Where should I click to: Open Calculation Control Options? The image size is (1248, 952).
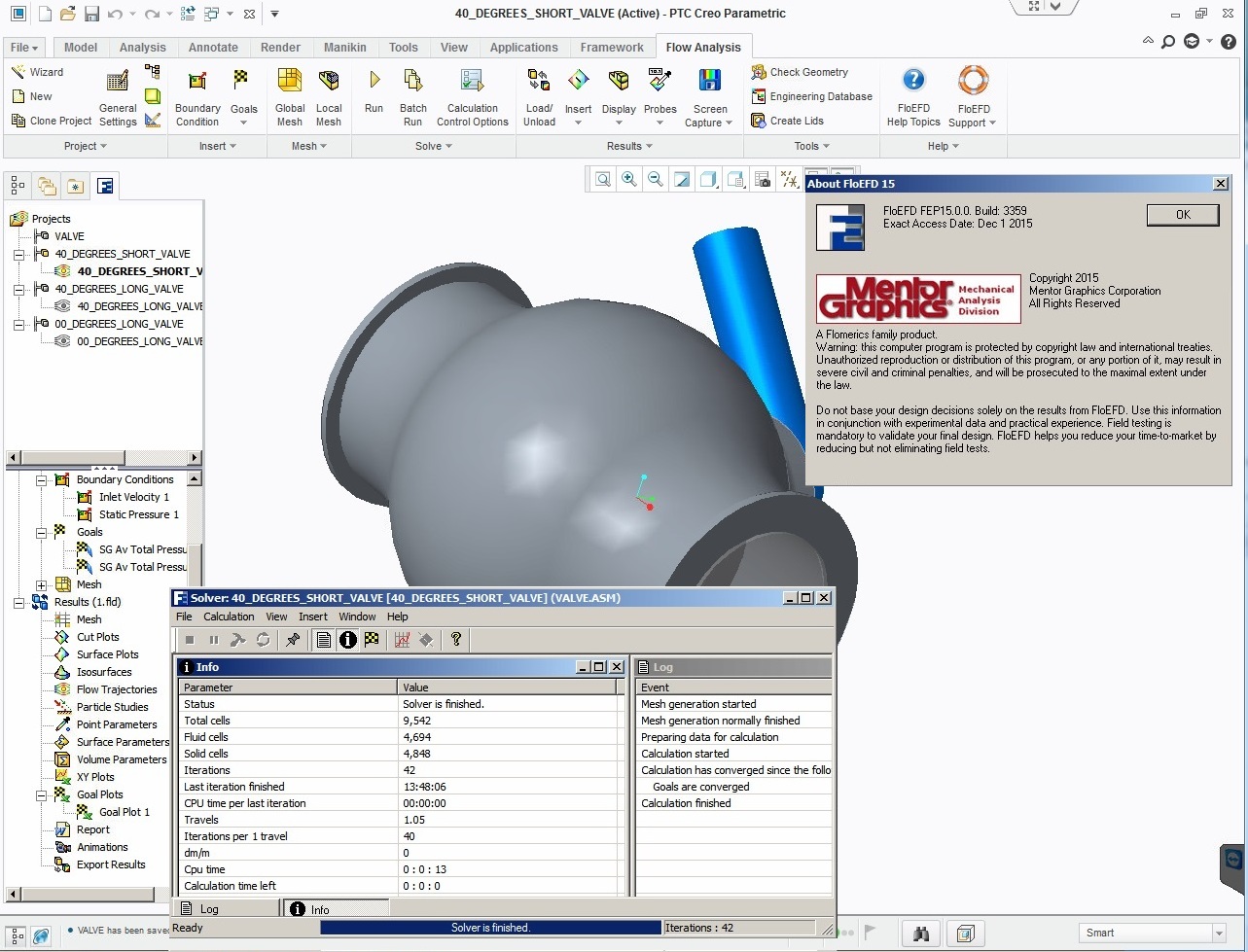point(473,98)
